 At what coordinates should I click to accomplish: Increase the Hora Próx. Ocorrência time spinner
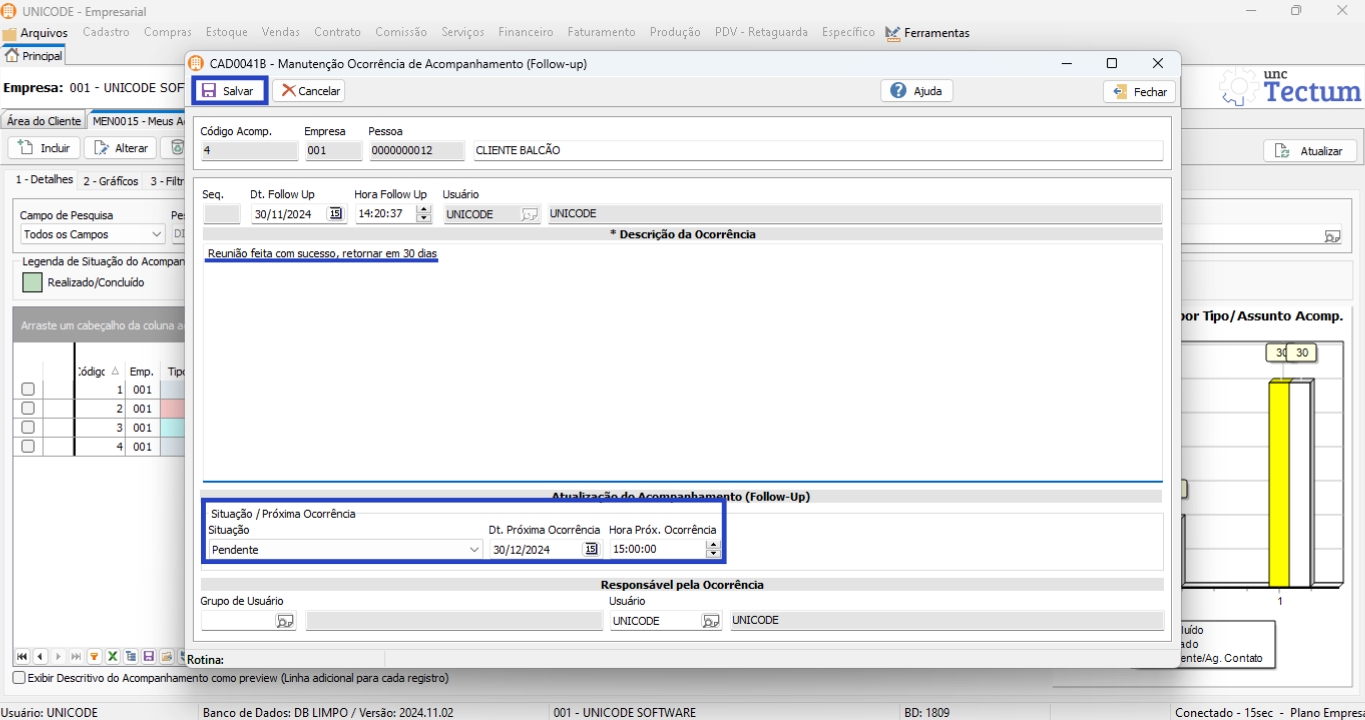pyautogui.click(x=713, y=545)
